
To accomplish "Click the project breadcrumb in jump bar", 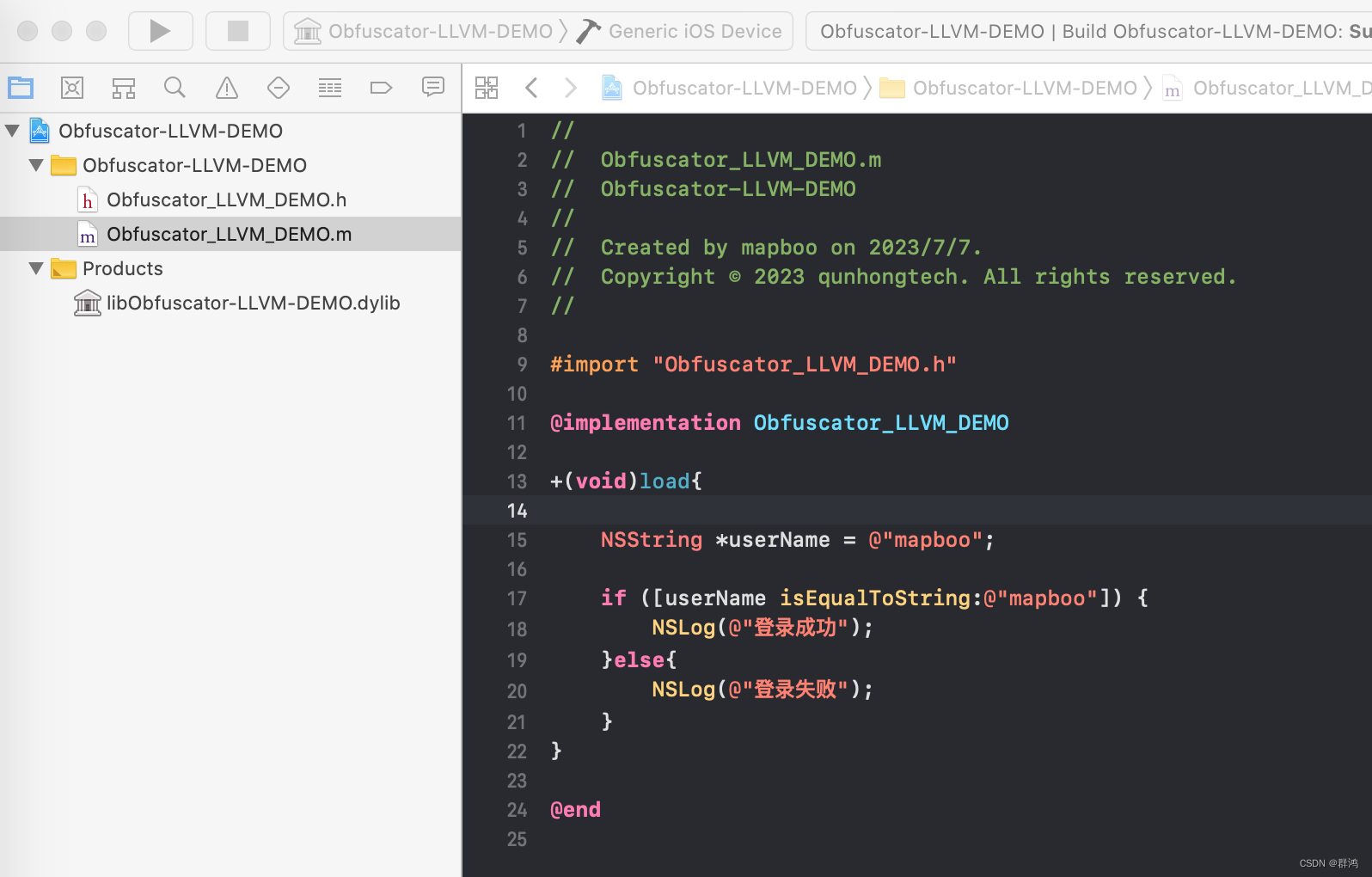I will point(744,88).
